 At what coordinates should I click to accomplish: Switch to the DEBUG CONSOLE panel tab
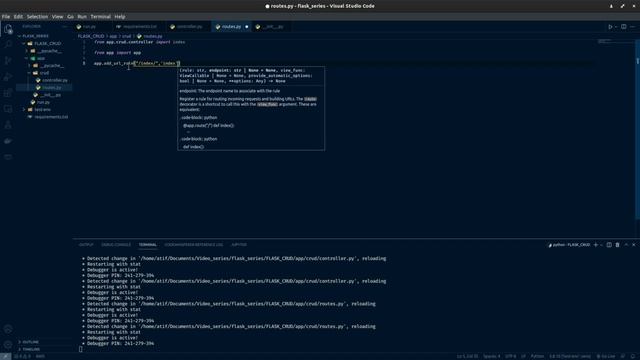click(116, 245)
